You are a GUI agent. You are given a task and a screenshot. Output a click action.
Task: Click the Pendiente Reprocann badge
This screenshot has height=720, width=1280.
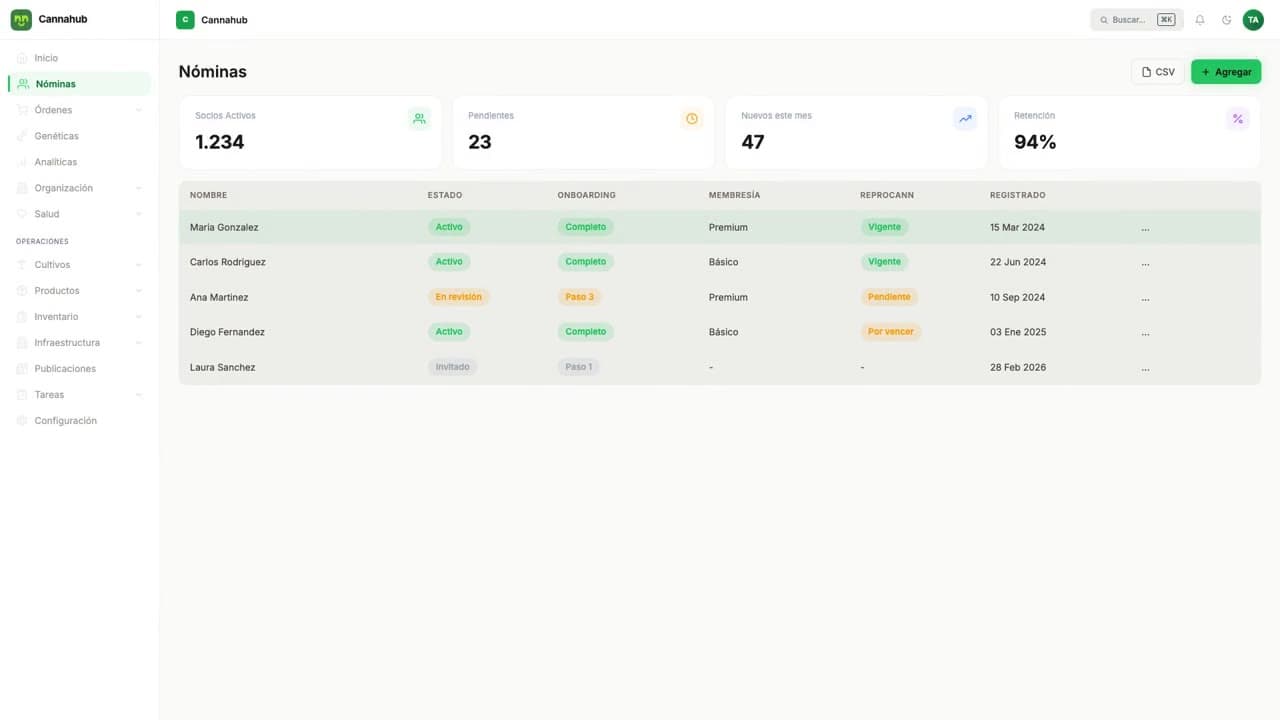click(889, 297)
